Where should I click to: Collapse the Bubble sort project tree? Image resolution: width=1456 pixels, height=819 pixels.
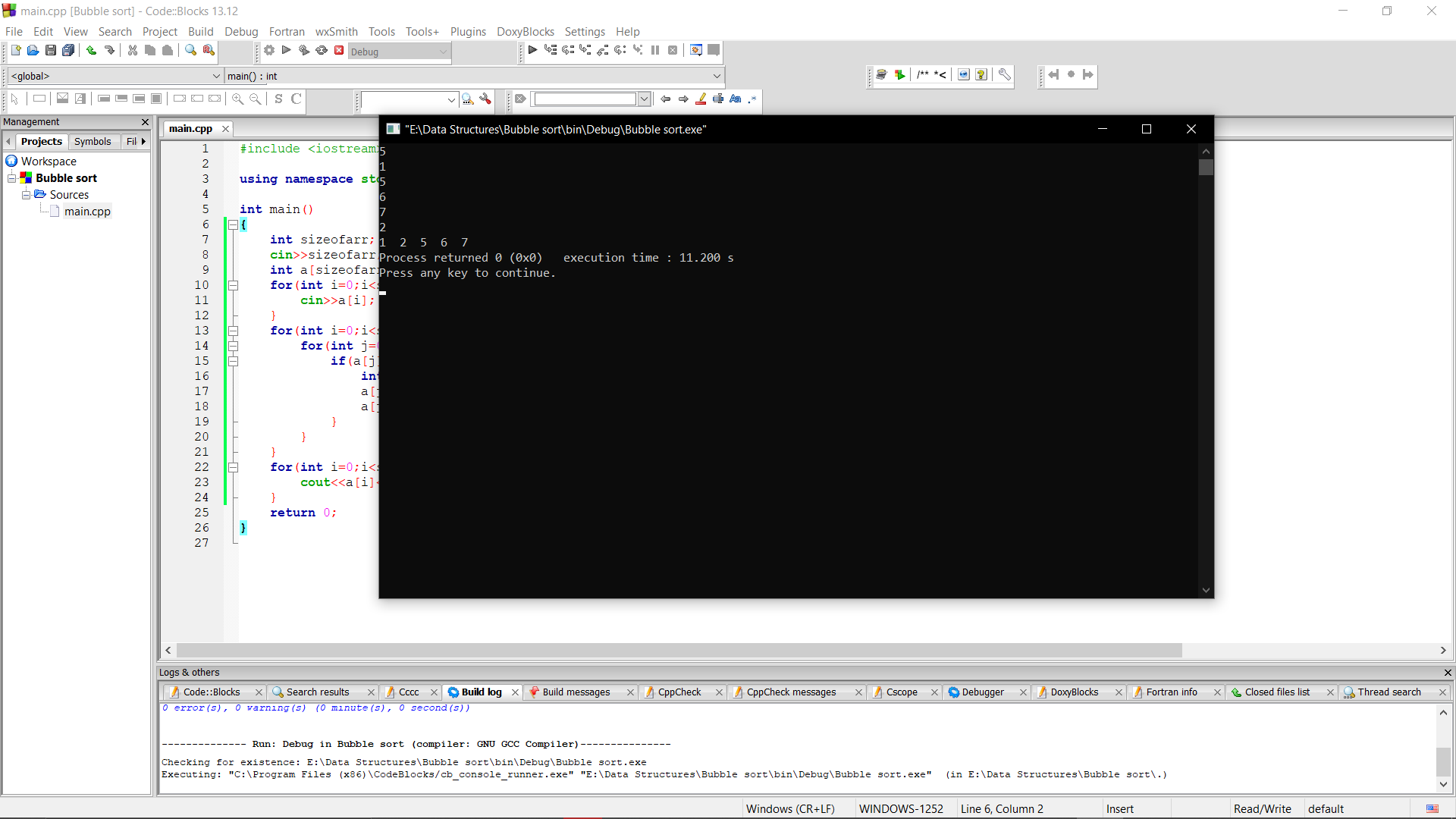12,178
